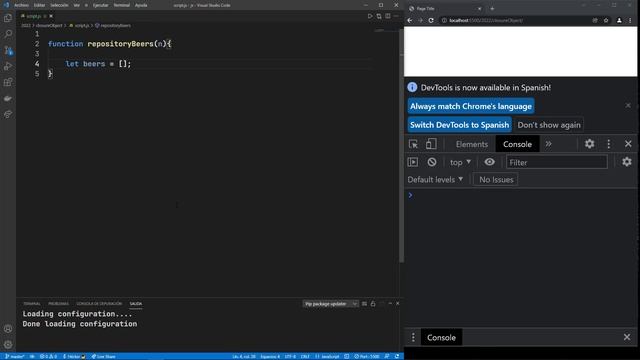Open the Extensions view in VS Code

coord(8,82)
